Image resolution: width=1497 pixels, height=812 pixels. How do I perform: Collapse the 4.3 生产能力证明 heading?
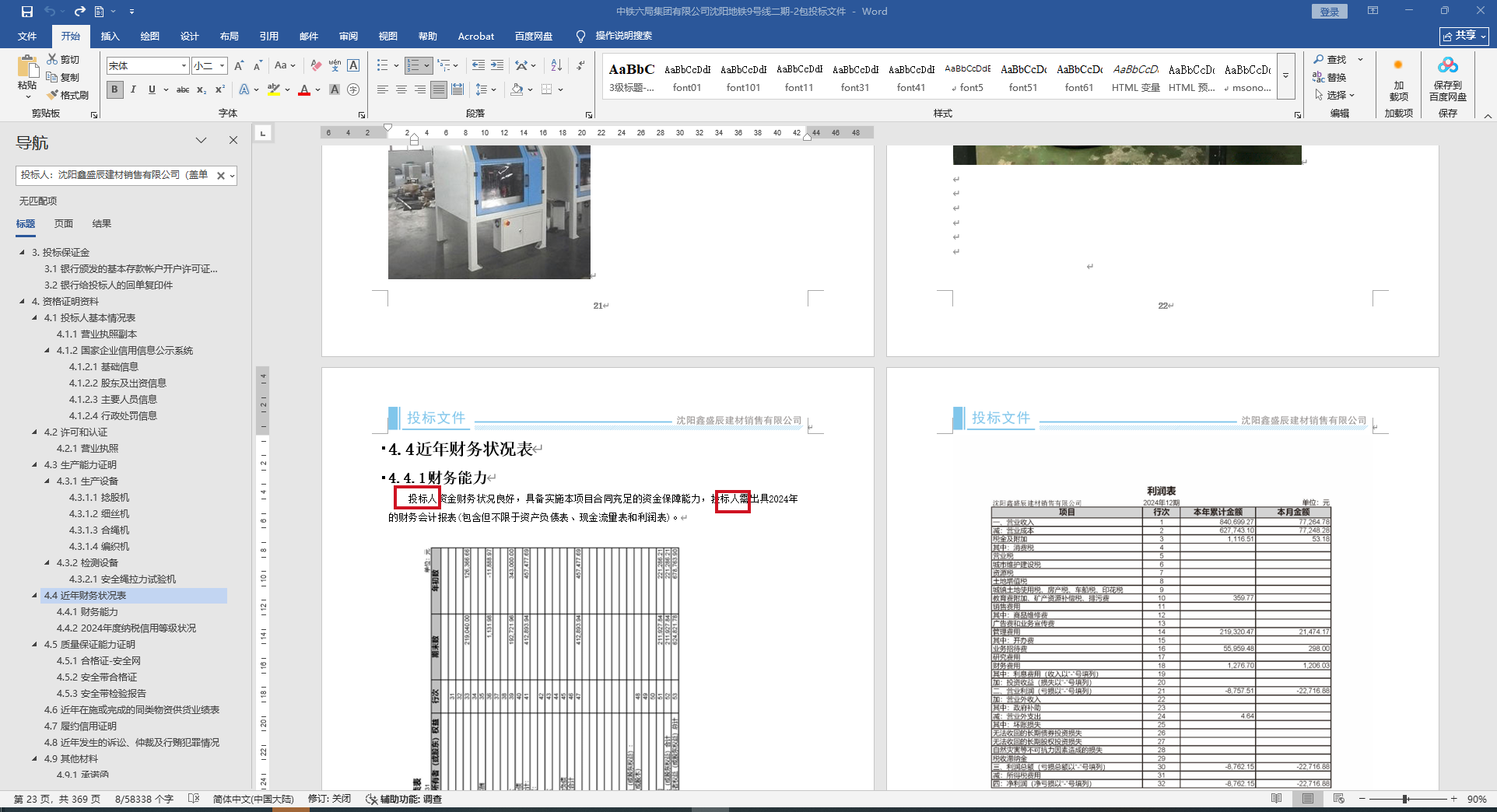tap(35, 465)
